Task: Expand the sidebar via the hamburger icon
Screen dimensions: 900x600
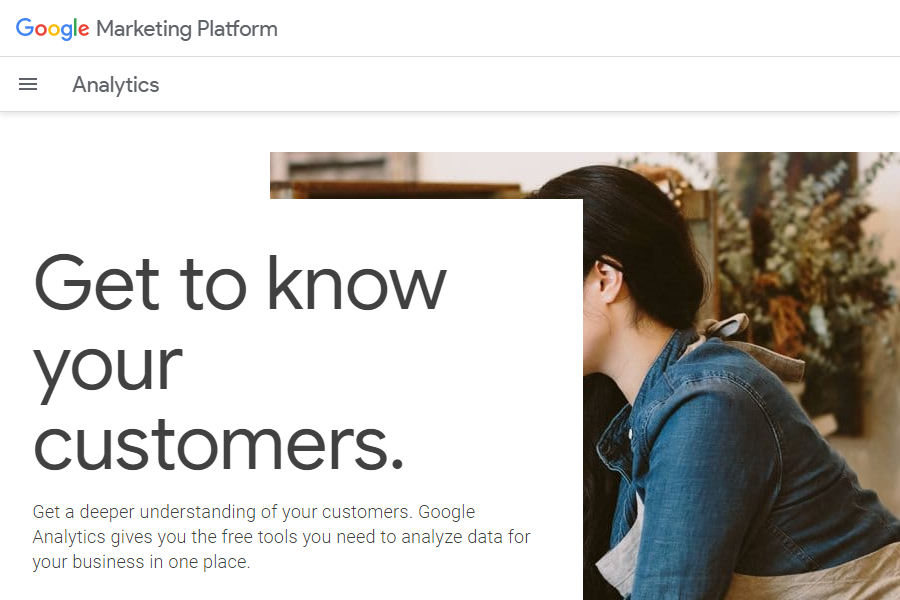Action: coord(27,84)
